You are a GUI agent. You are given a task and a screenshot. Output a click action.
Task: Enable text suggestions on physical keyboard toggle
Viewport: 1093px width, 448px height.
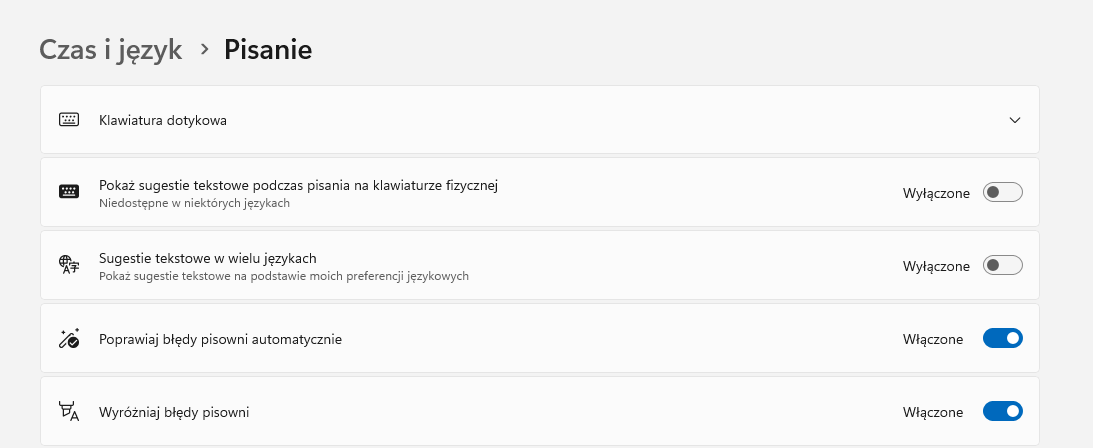pyautogui.click(x=1002, y=192)
